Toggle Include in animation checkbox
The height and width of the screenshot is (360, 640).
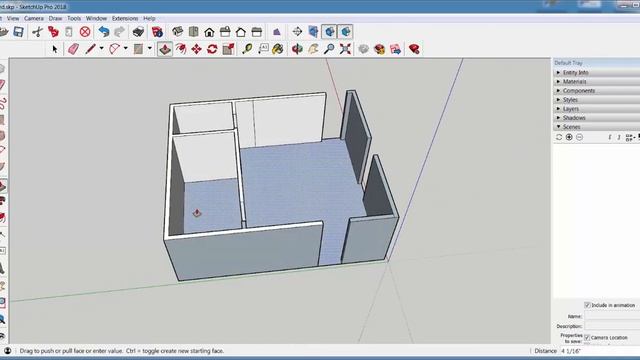[587, 305]
